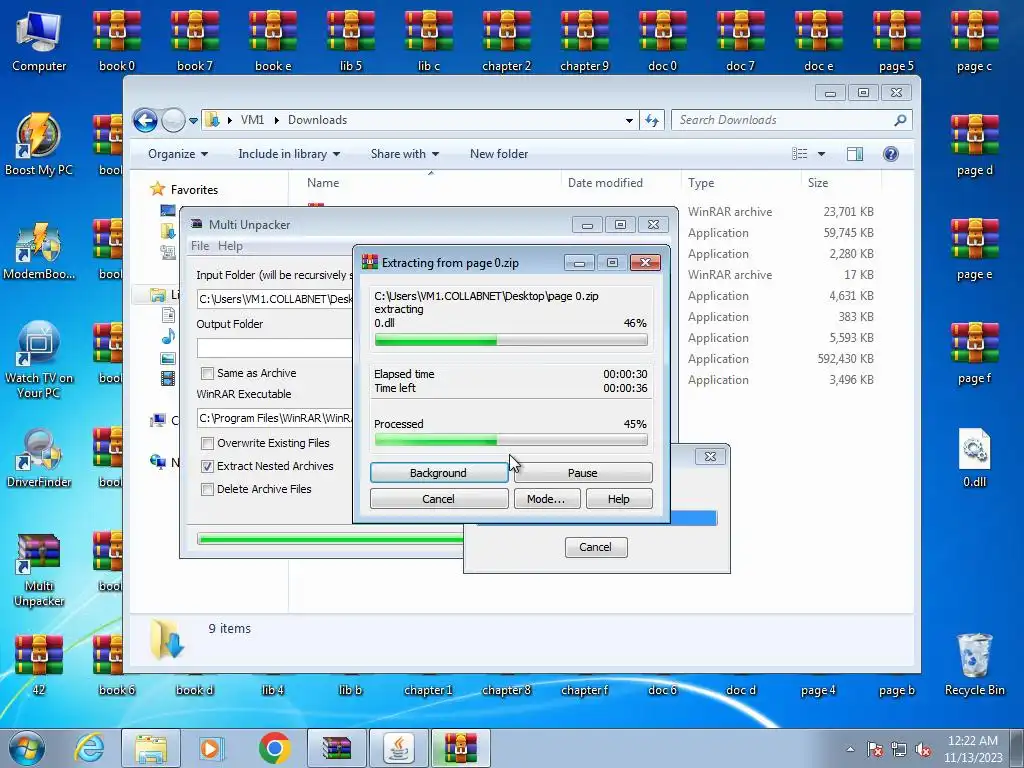Sort by the Type column header
Image resolution: width=1024 pixels, height=768 pixels.
(x=701, y=183)
